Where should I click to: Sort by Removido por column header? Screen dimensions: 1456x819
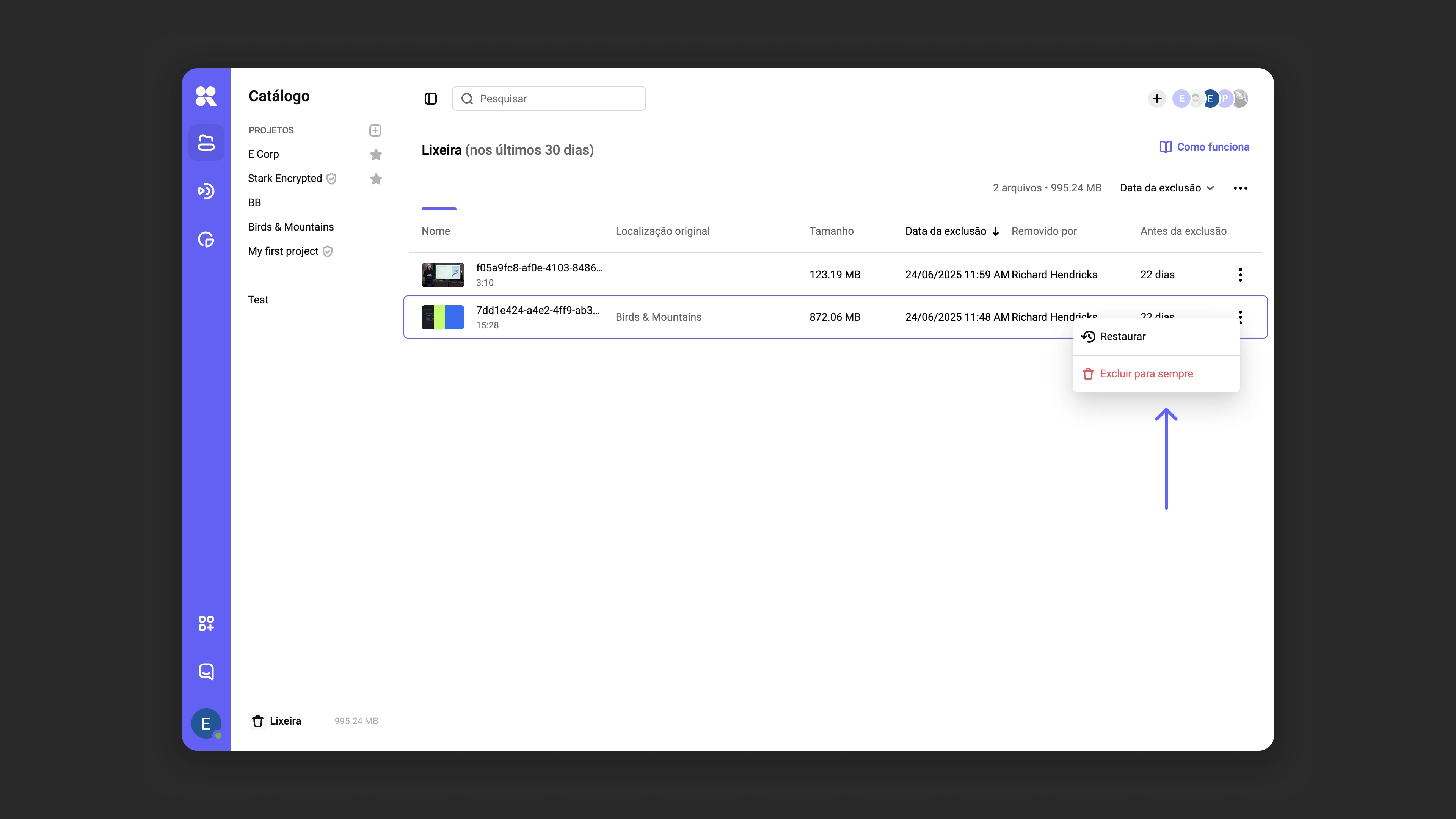pyautogui.click(x=1044, y=231)
